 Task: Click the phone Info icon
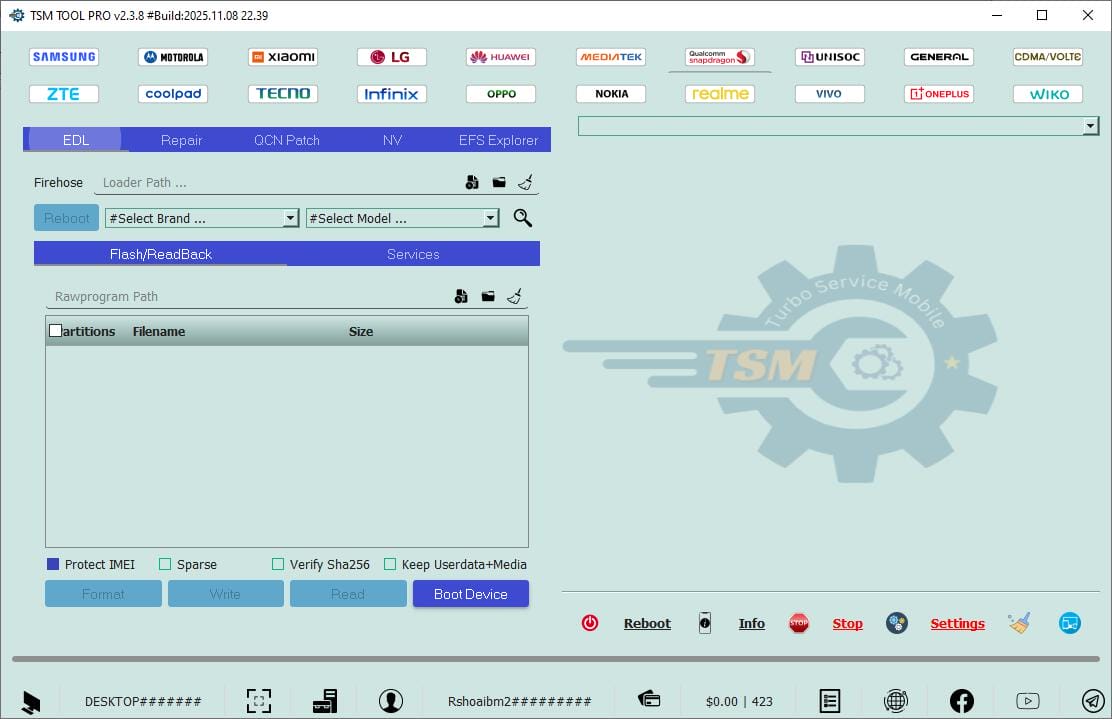pyautogui.click(x=705, y=622)
